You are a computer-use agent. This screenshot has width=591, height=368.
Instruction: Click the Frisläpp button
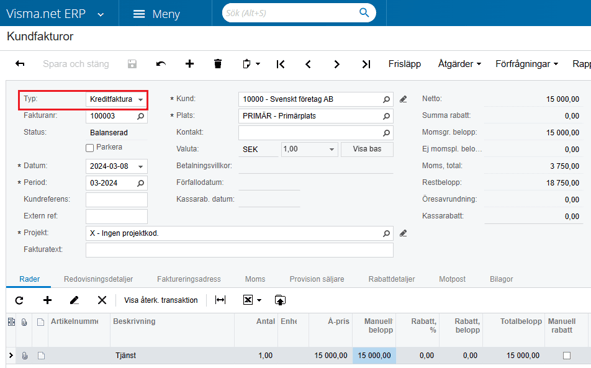tap(404, 64)
